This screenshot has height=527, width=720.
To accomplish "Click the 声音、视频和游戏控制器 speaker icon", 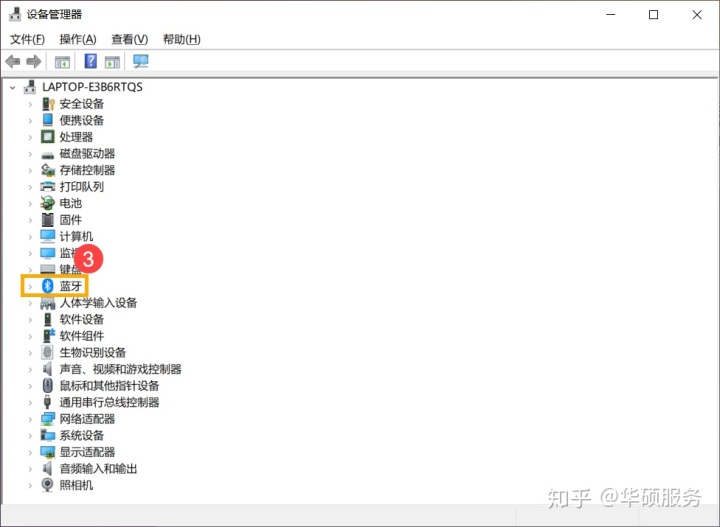I will coord(47,369).
